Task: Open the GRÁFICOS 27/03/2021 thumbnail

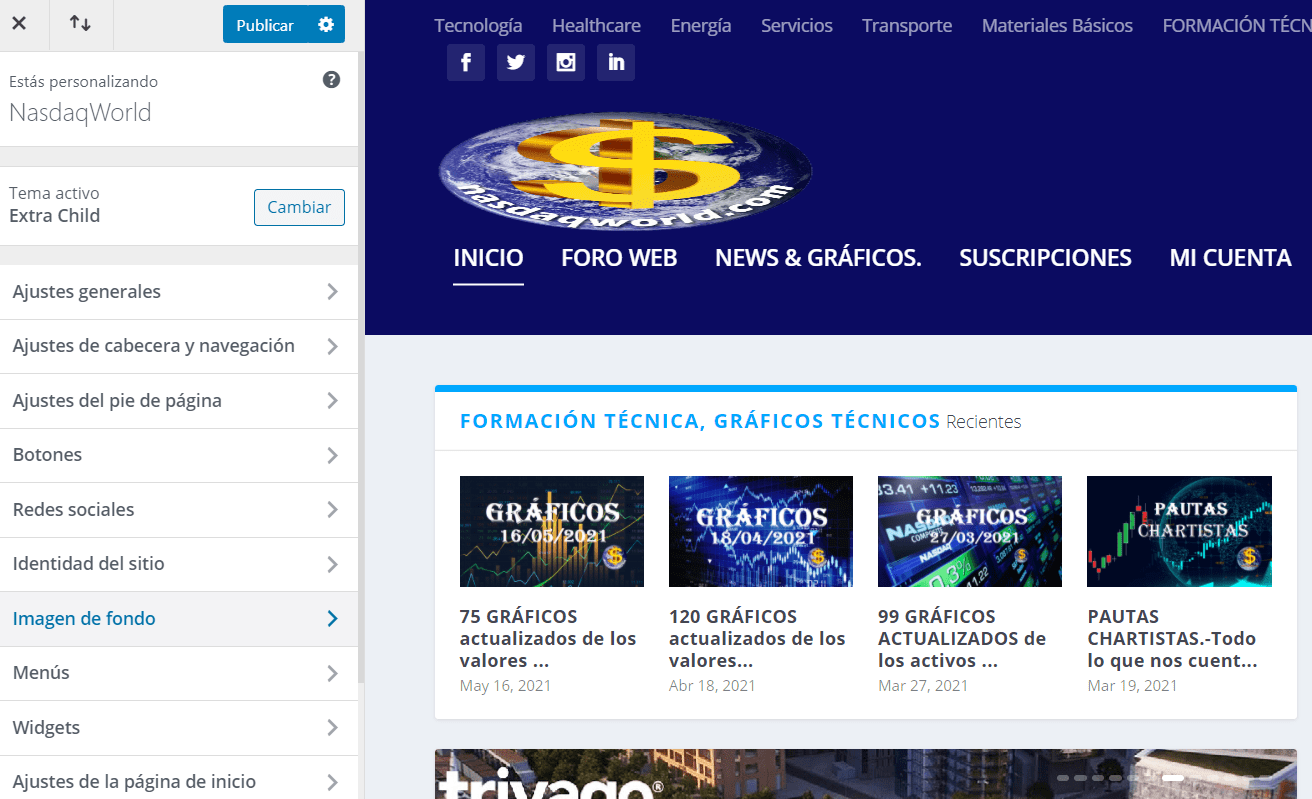Action: [970, 531]
